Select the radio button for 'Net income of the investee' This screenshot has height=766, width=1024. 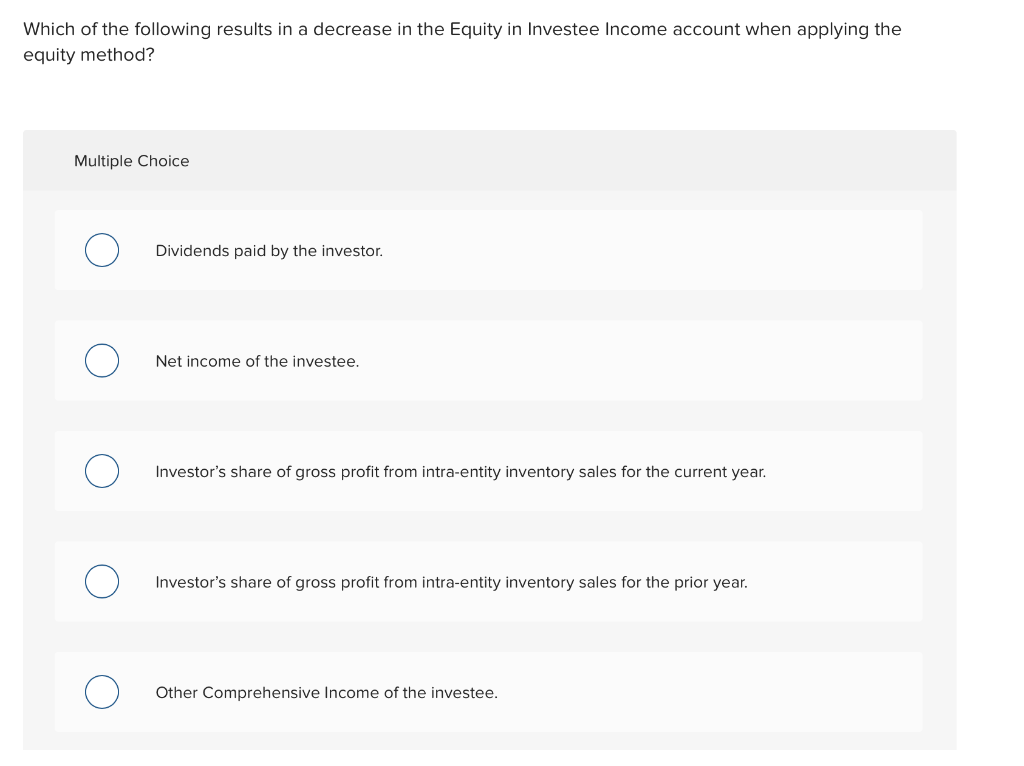101,360
